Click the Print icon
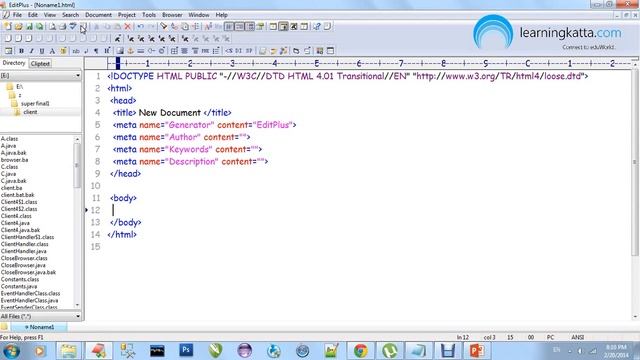 click(62, 27)
